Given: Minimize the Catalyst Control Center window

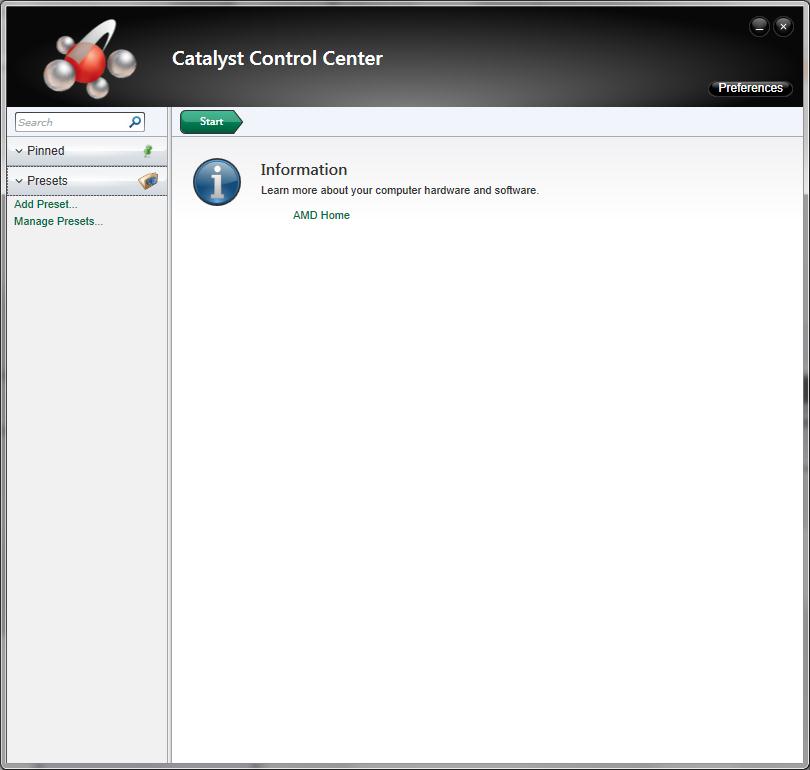Looking at the screenshot, I should click(759, 26).
